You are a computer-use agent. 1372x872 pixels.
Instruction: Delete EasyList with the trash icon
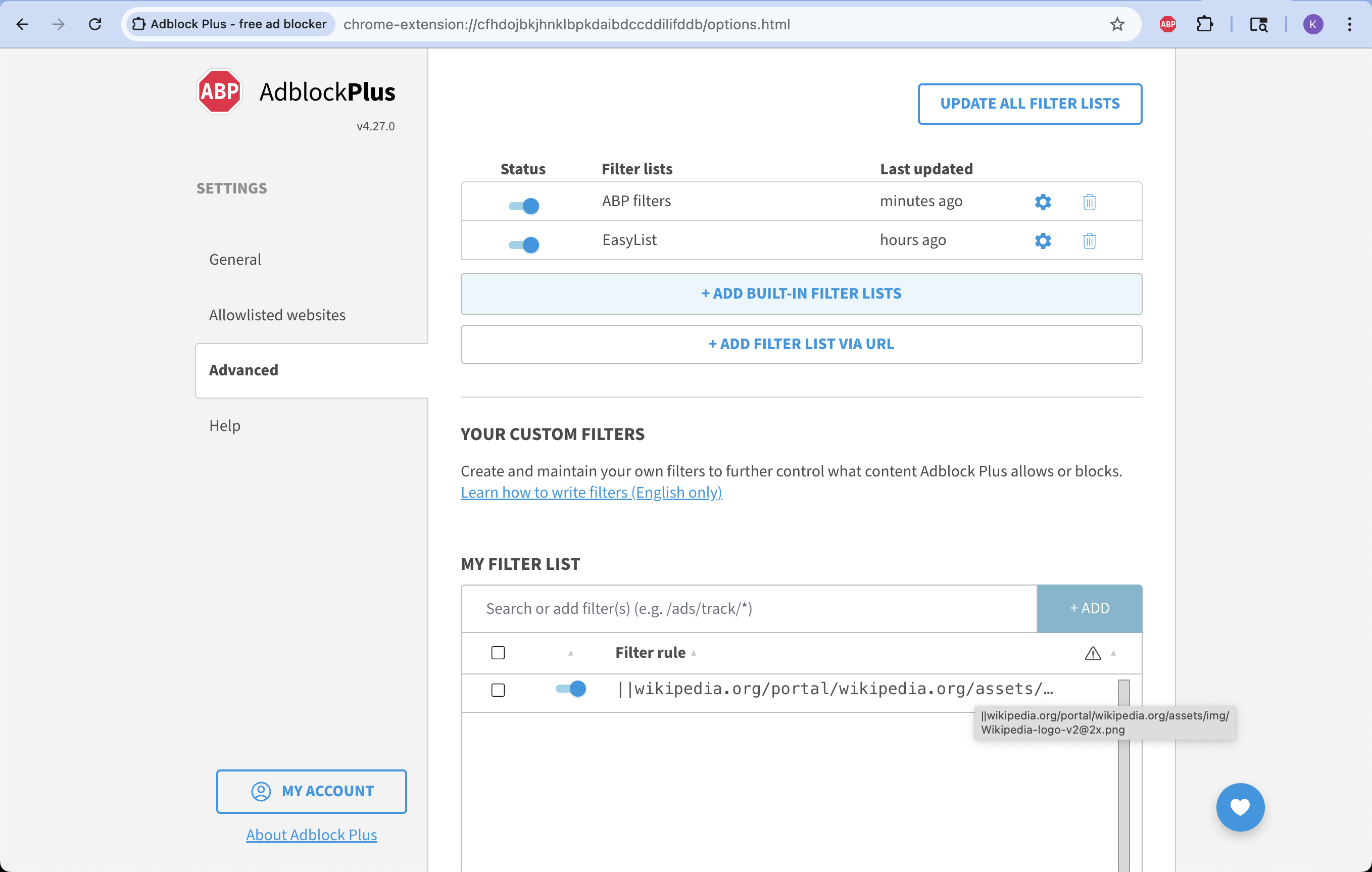coord(1089,240)
